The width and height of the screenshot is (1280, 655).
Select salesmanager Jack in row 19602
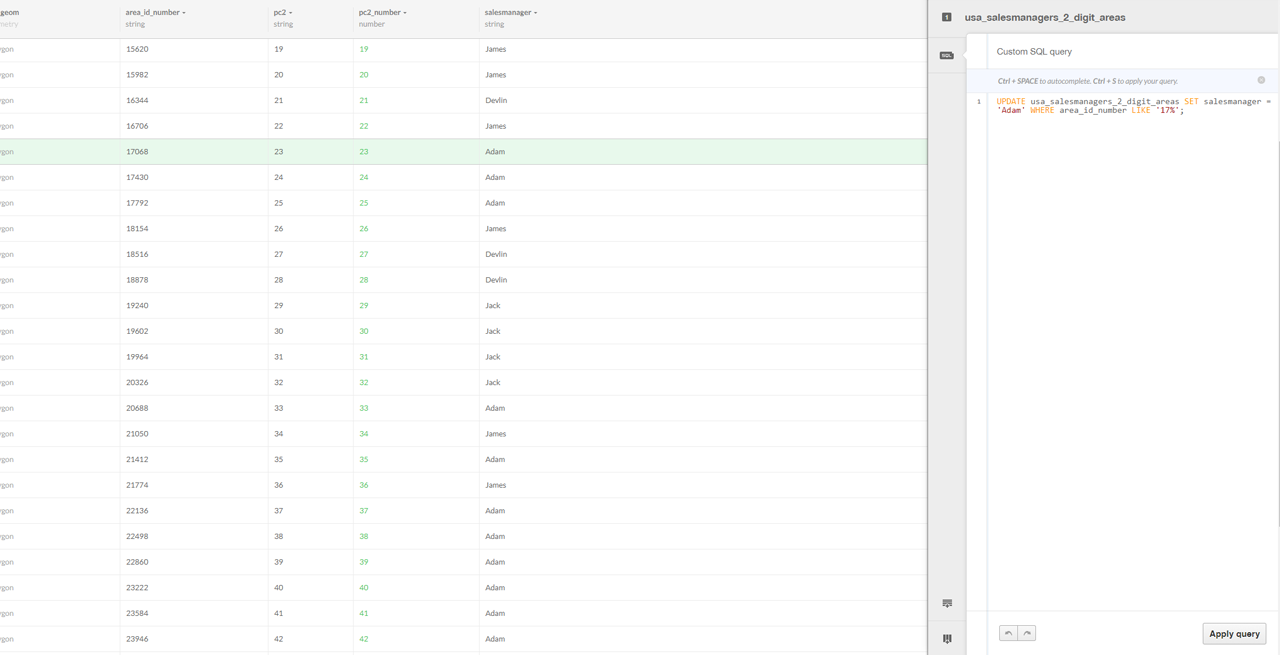coord(492,331)
